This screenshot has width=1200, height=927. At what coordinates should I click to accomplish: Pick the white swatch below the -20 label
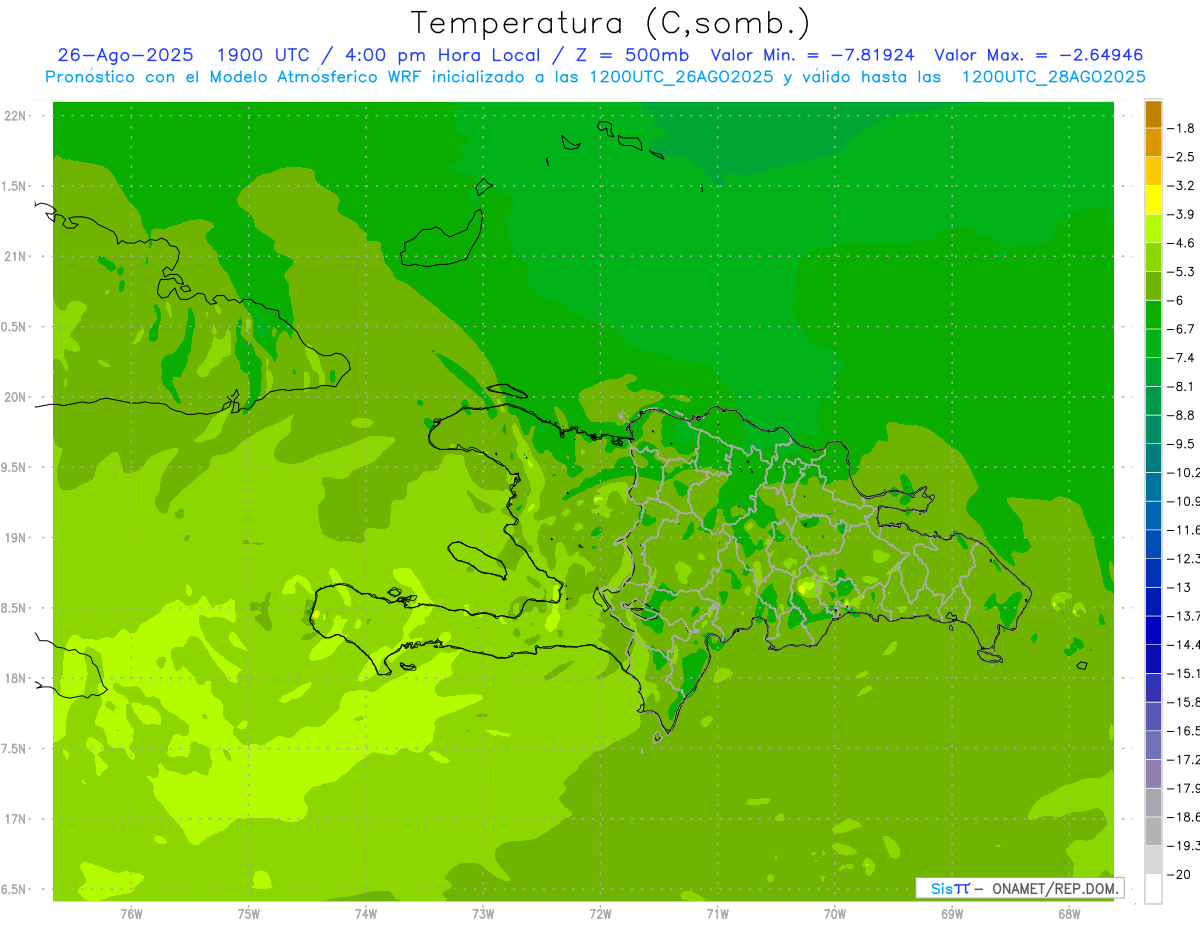tap(1153, 888)
